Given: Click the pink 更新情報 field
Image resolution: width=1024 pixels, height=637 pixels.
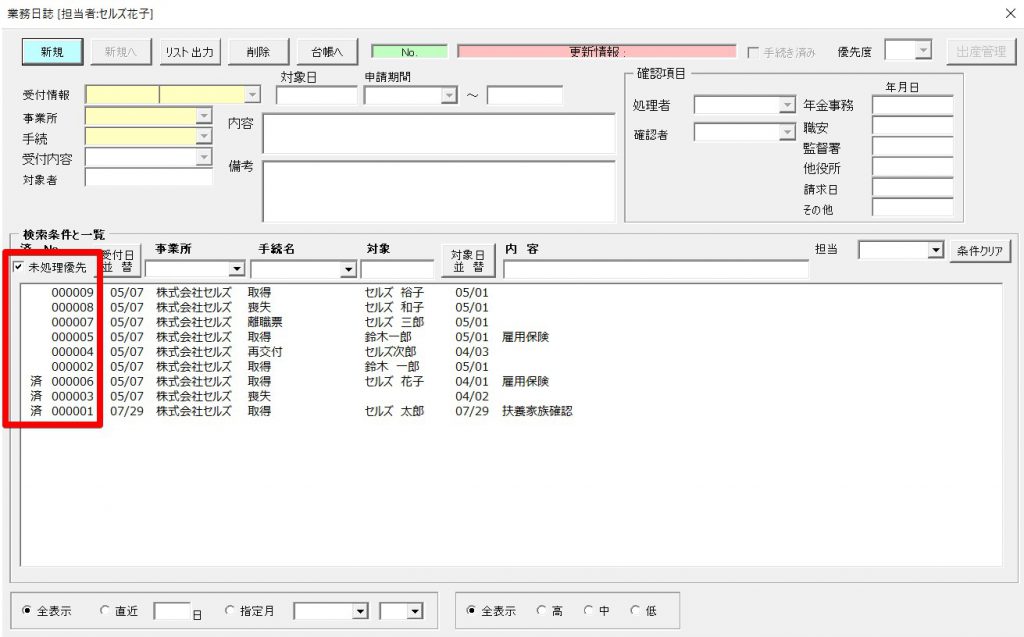Looking at the screenshot, I should tap(597, 52).
